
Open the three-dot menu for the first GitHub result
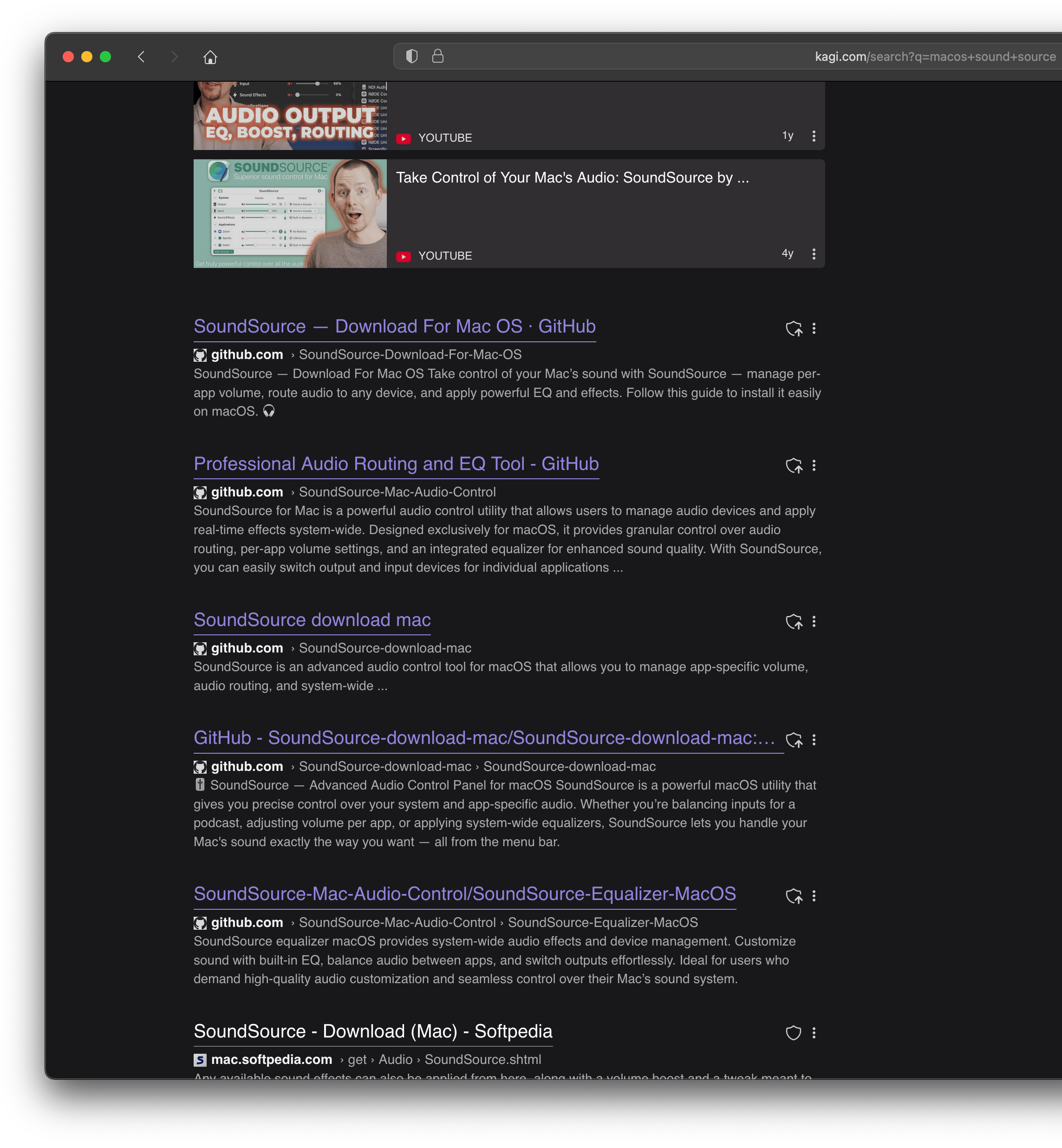(x=814, y=329)
